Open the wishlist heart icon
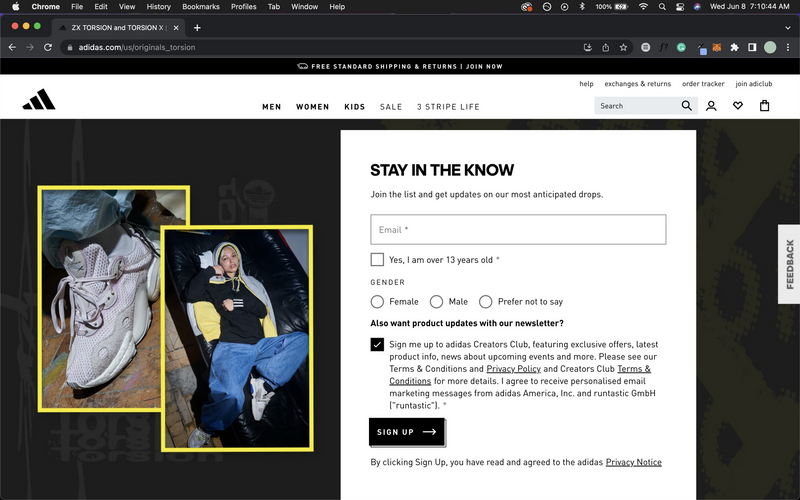Screen dimensions: 800x500 point(738,106)
